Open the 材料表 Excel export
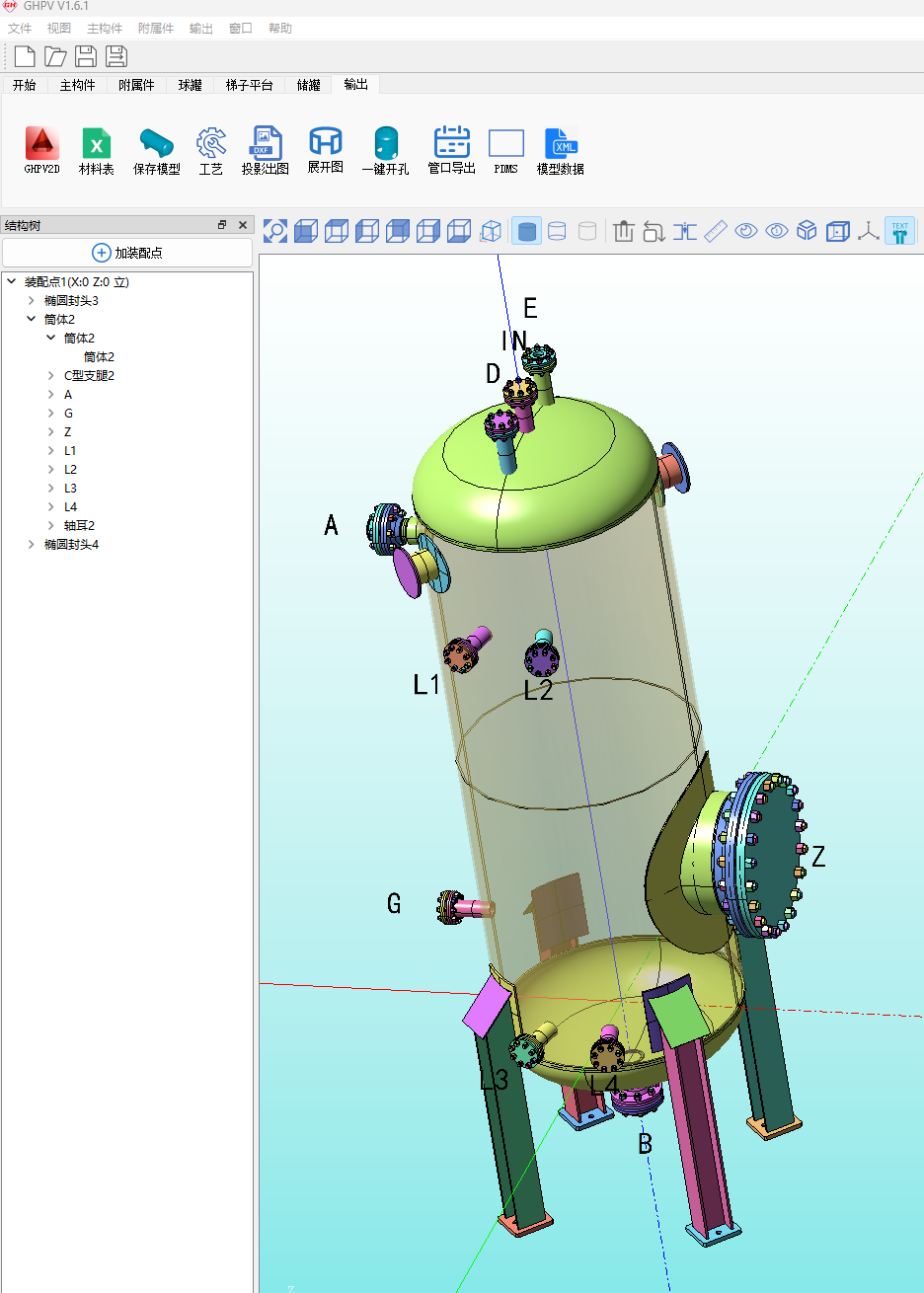Image resolution: width=924 pixels, height=1293 pixels. [x=97, y=151]
